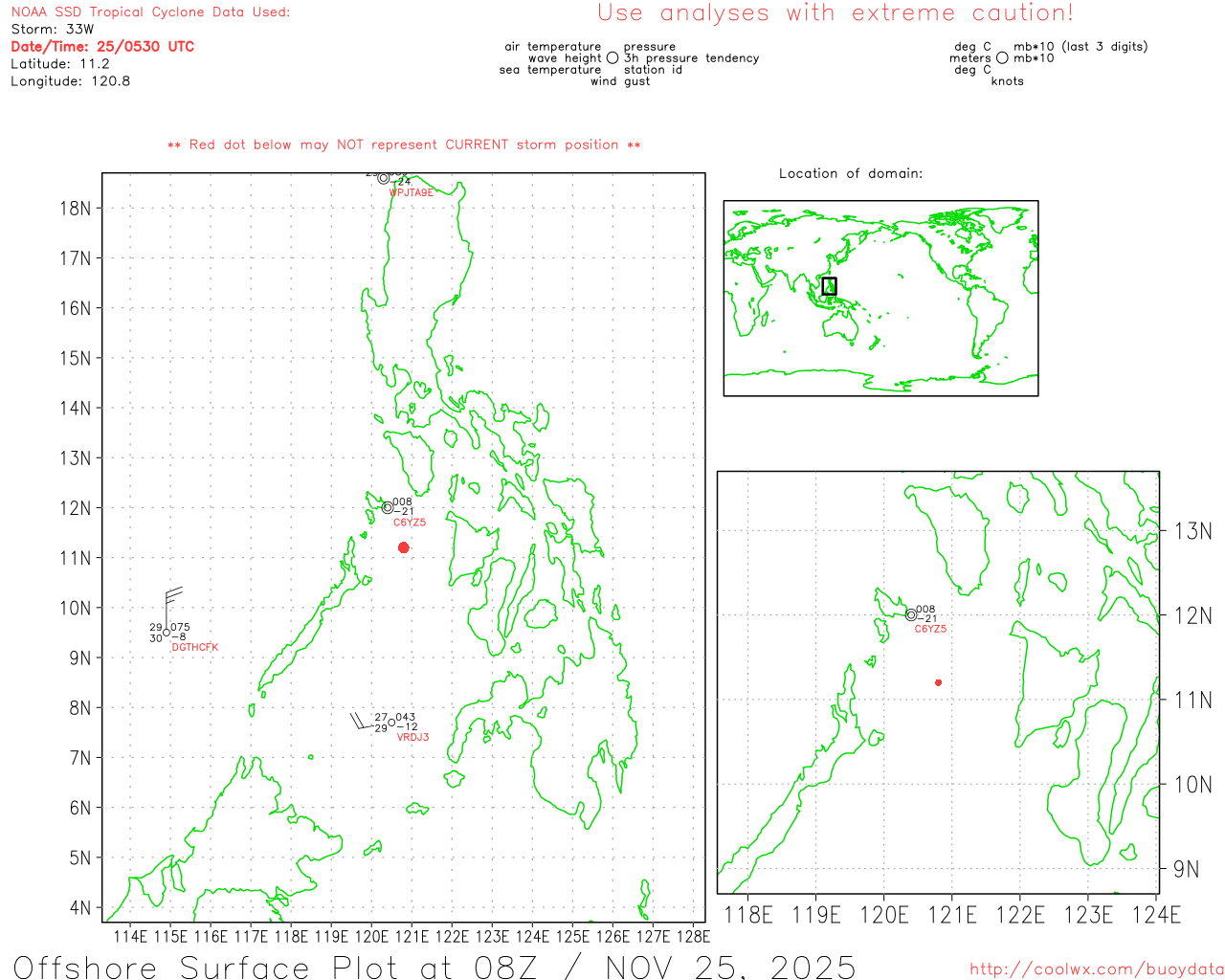Click the 'Latitude: 11.2' text
The width and height of the screenshot is (1225, 980).
60,64
